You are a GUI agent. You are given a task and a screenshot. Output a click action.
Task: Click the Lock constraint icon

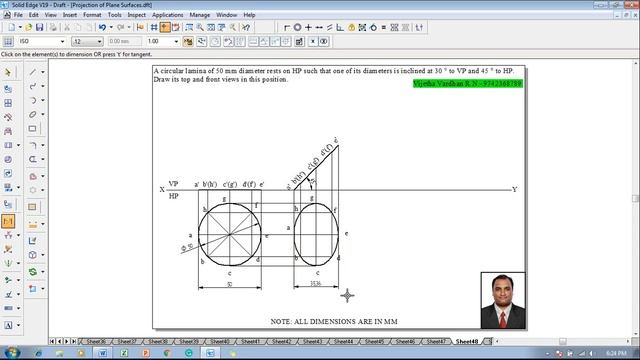[351, 27]
